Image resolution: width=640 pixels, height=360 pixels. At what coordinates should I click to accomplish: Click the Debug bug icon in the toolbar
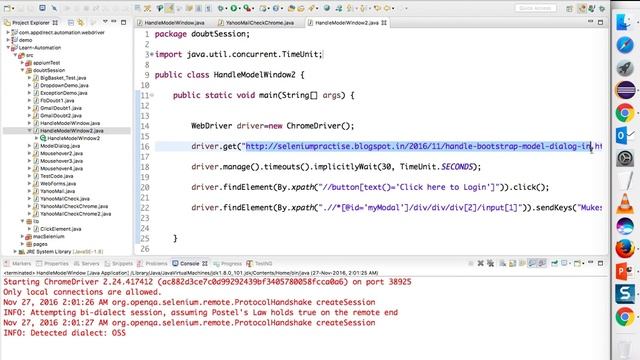221,8
